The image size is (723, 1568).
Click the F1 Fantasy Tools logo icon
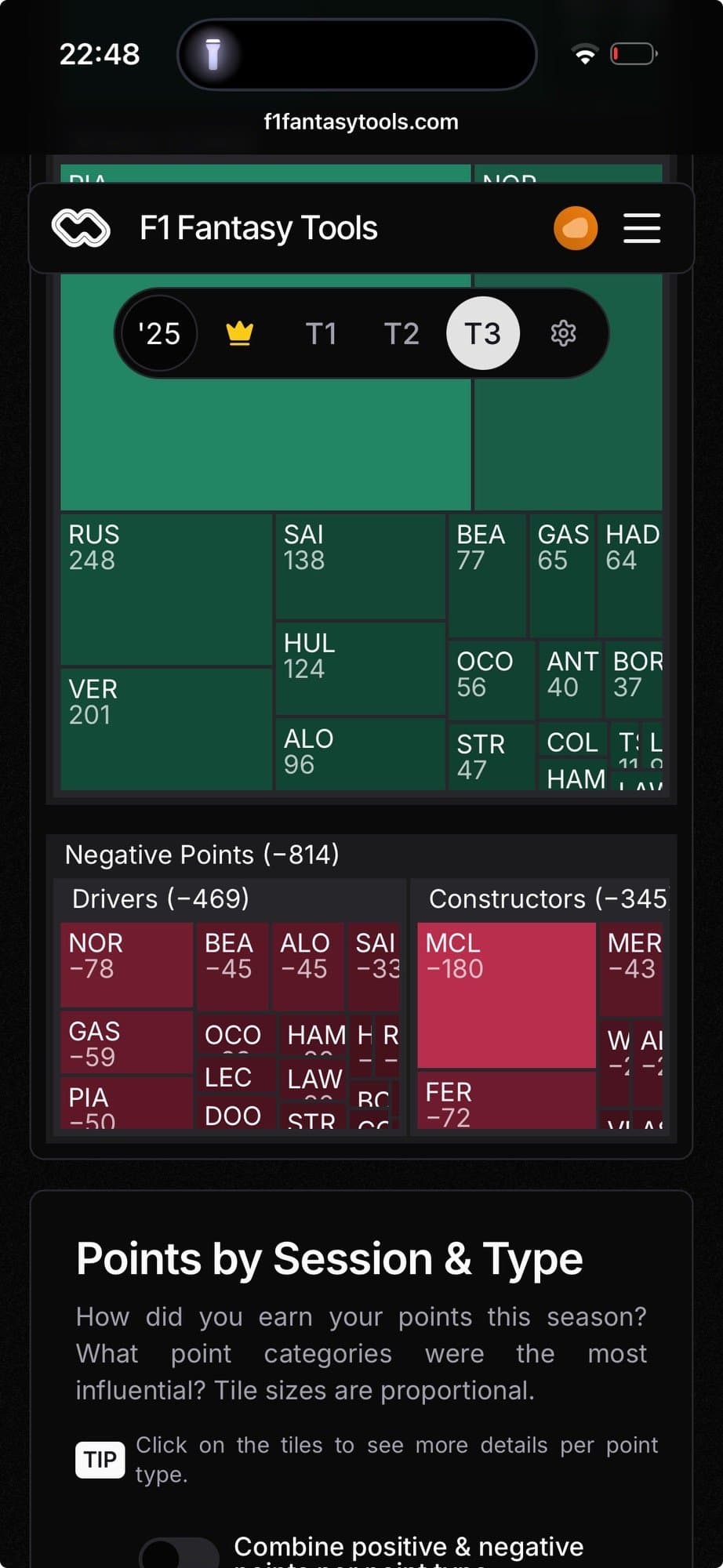pos(81,228)
